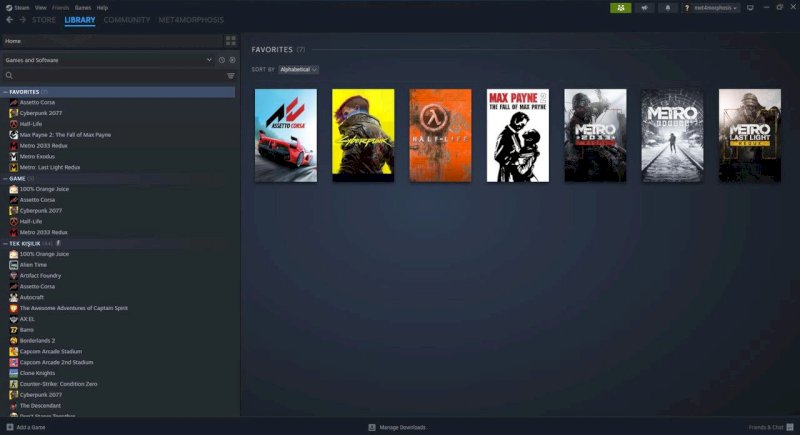Open the met4morphosis account dropdown
This screenshot has height=435, width=800.
[x=715, y=8]
